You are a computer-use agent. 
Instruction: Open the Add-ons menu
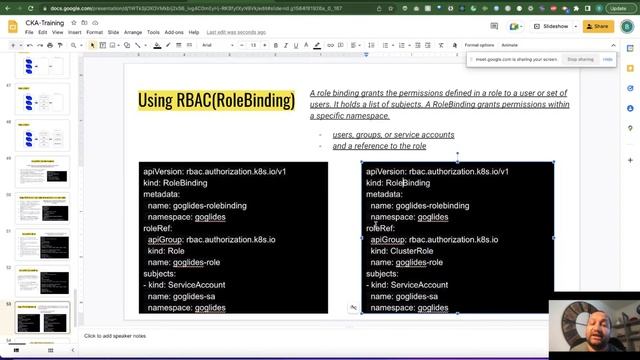174,32
